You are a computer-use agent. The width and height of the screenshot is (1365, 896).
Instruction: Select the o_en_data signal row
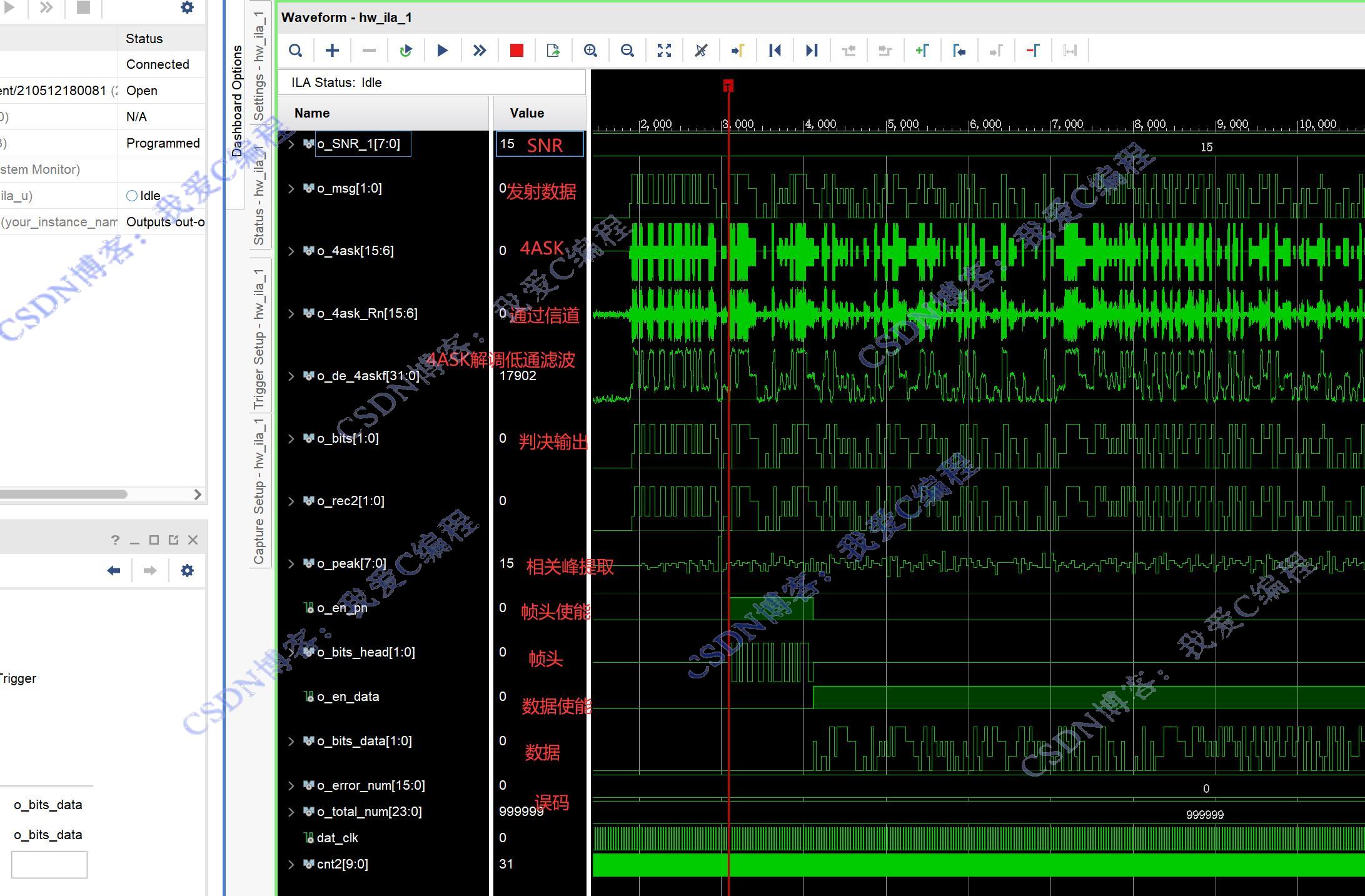pyautogui.click(x=348, y=697)
